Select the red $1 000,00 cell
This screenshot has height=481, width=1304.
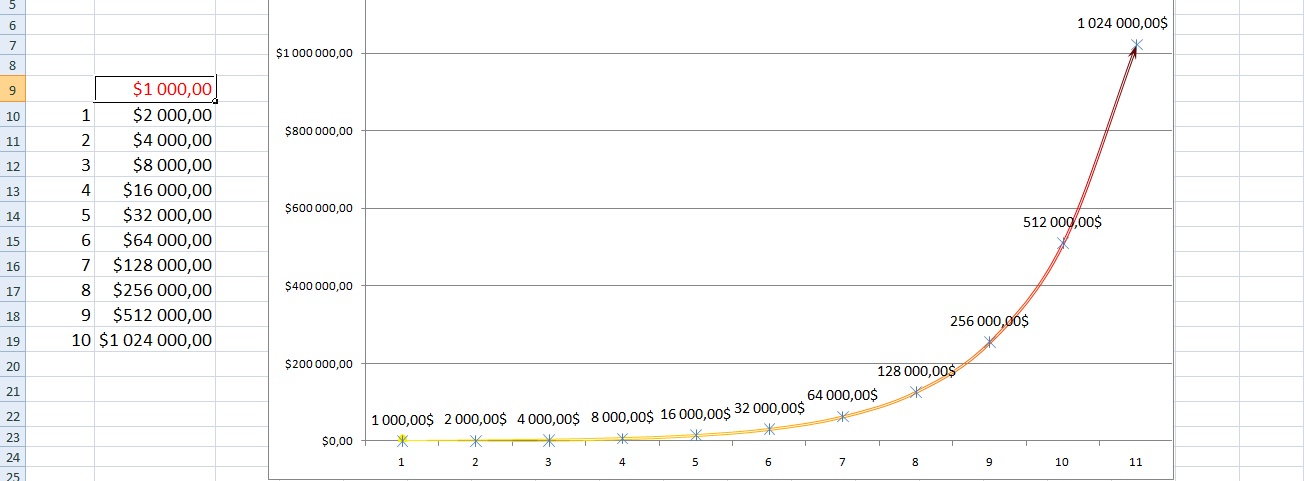click(x=156, y=90)
